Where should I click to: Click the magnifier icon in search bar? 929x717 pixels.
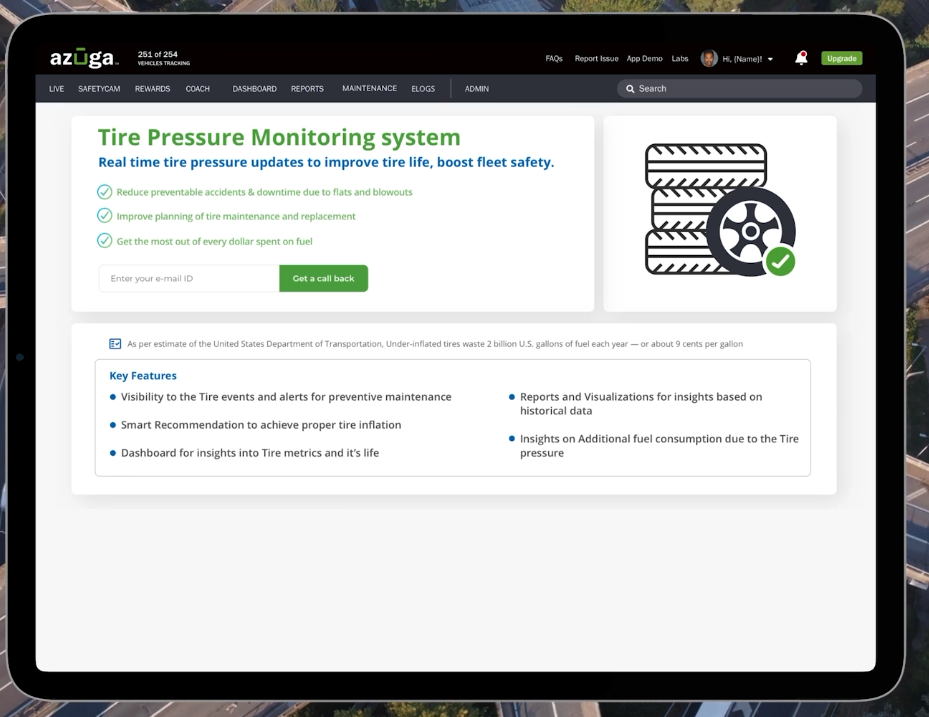coord(630,89)
